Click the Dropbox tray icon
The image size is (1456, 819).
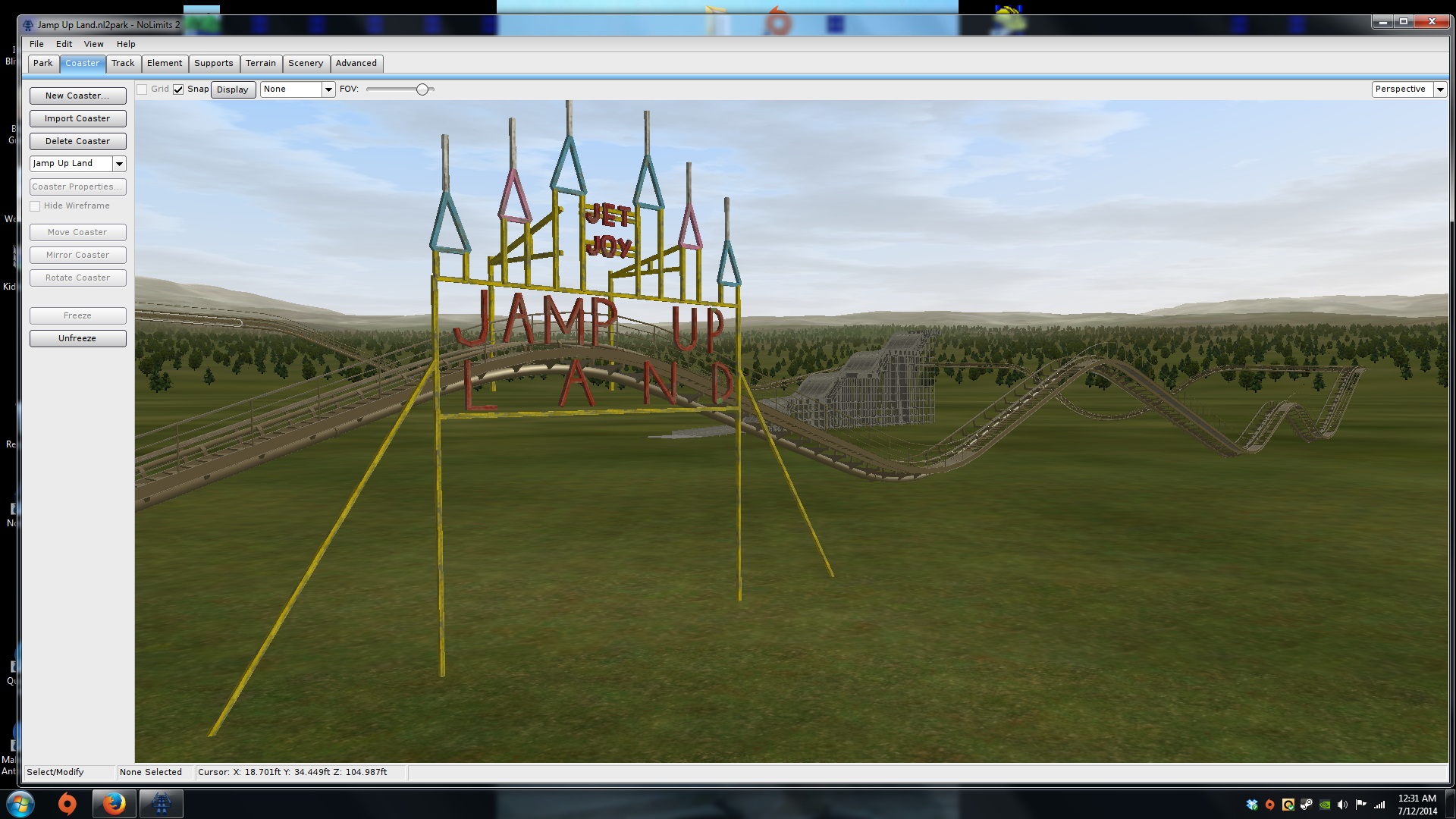pos(1252,805)
